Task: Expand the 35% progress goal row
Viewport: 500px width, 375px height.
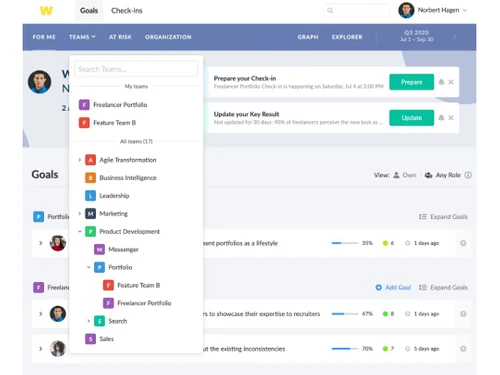Action: point(41,243)
